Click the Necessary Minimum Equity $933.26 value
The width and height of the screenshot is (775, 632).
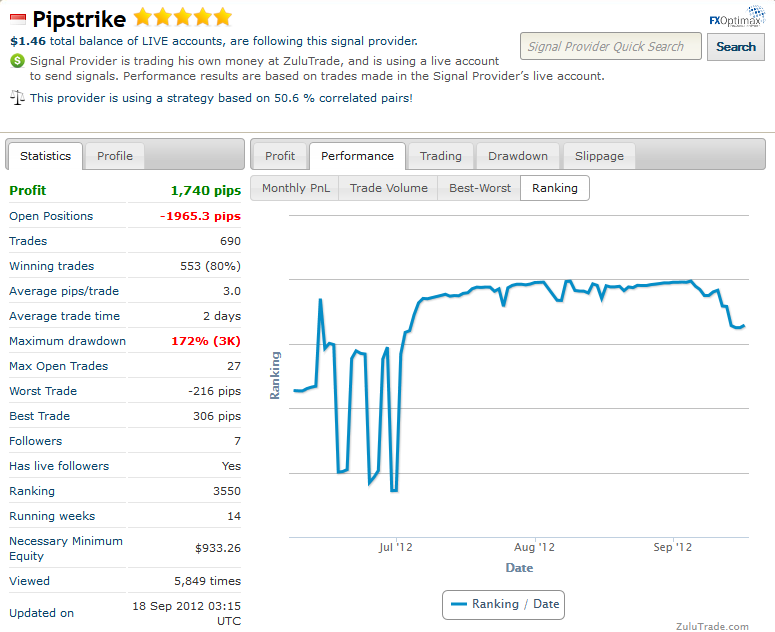pyautogui.click(x=218, y=548)
